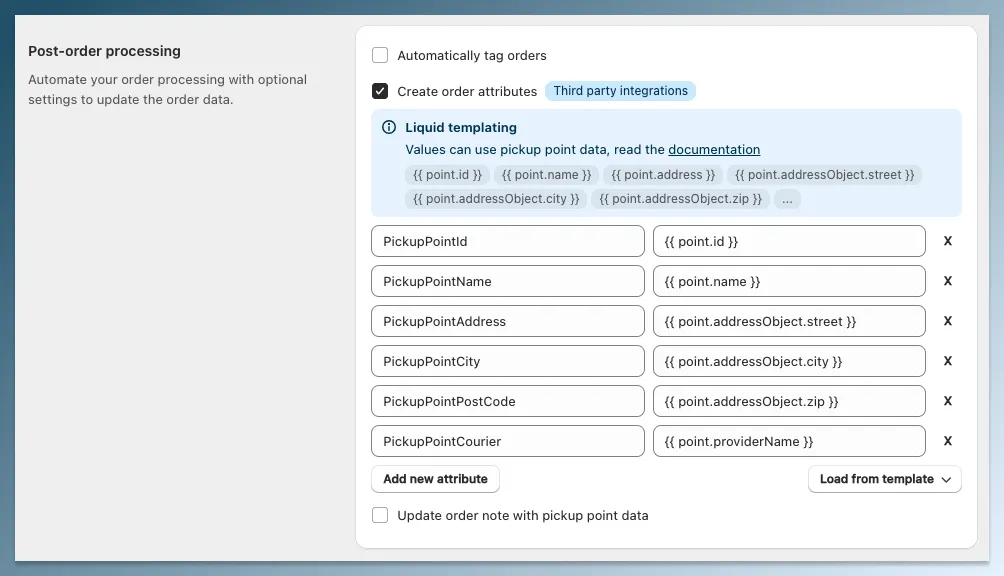
Task: Click the Post-order processing heading
Action: click(x=104, y=51)
